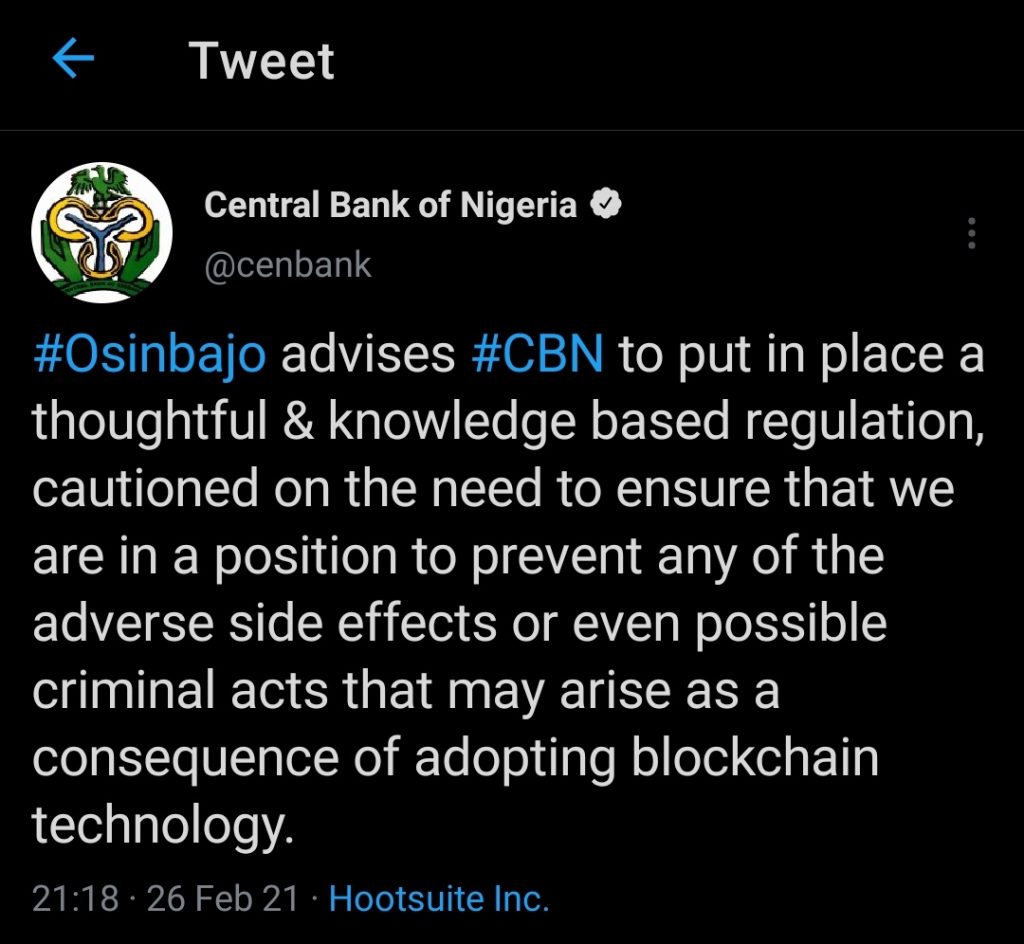Image resolution: width=1024 pixels, height=944 pixels.
Task: Tap the back arrow icon
Action: [x=73, y=60]
